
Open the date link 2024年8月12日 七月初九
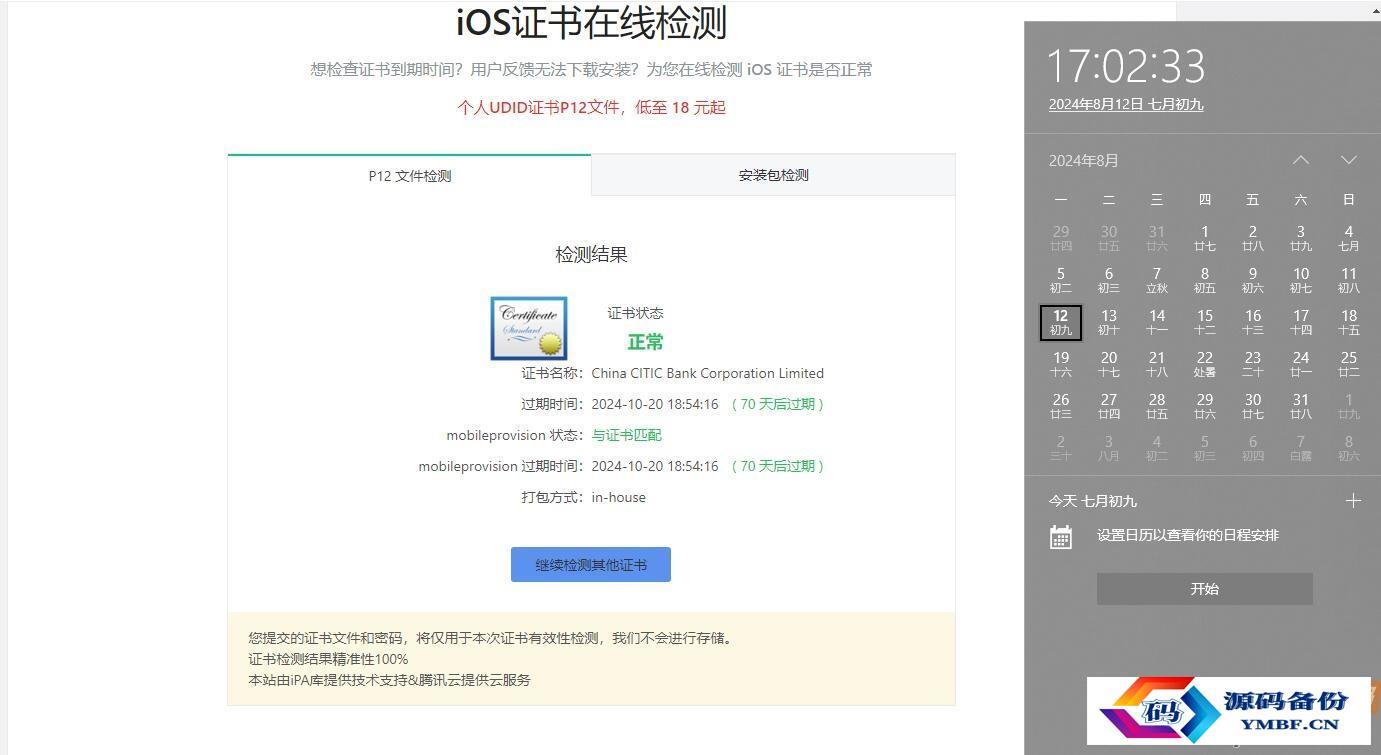click(x=1126, y=104)
